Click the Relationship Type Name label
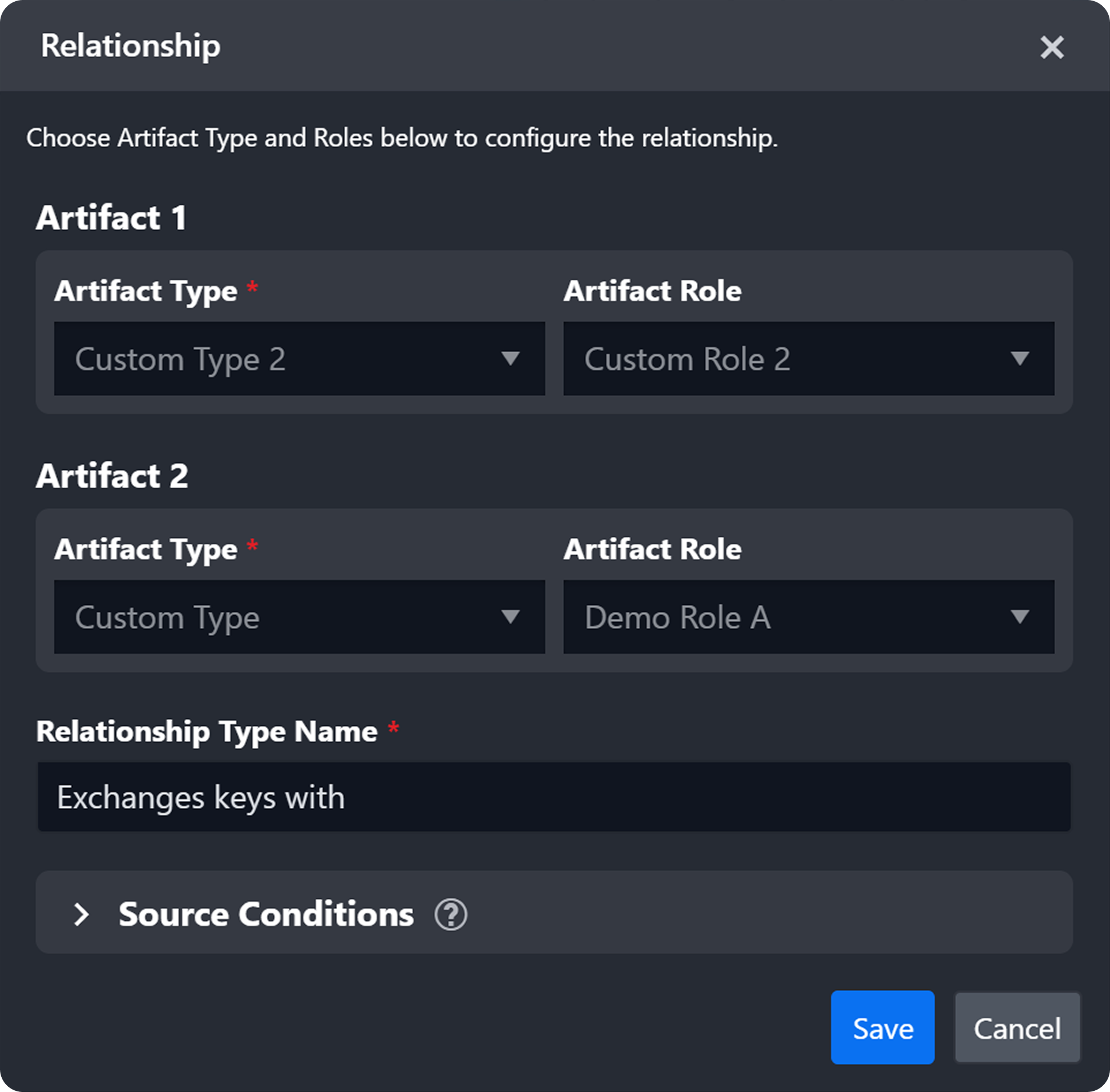This screenshot has width=1110, height=1092. 206,731
